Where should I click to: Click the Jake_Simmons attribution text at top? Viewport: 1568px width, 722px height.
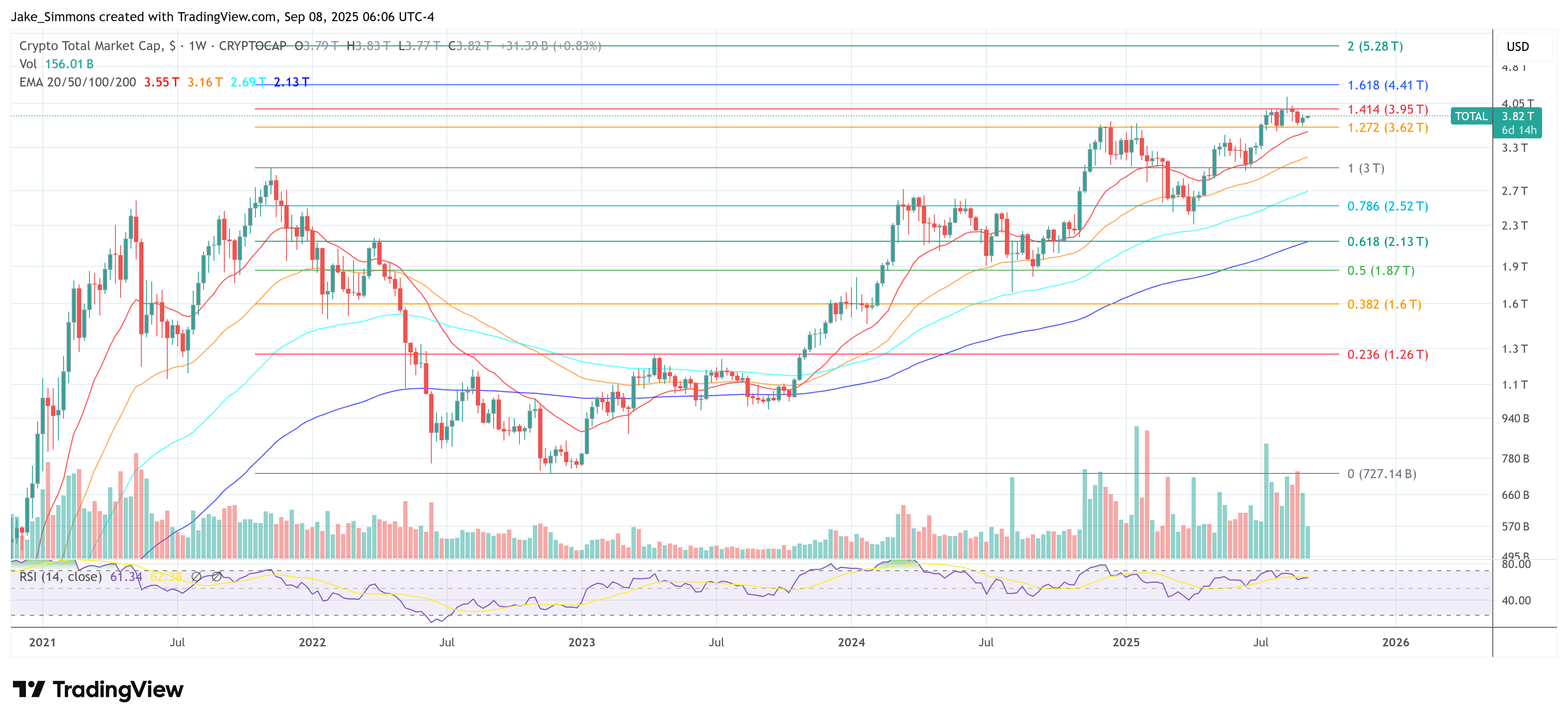[x=55, y=17]
